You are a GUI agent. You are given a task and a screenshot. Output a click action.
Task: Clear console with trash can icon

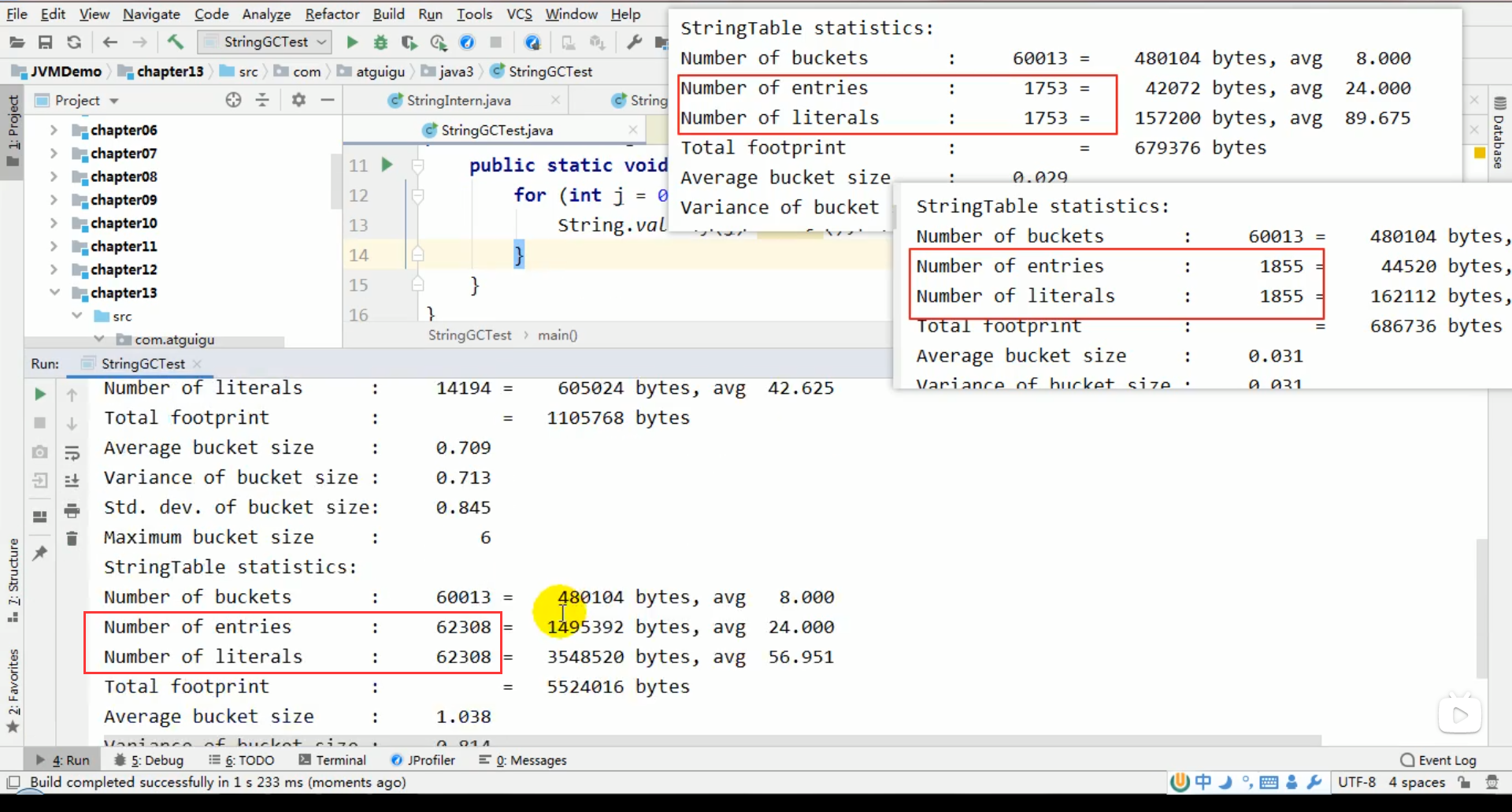pos(72,539)
